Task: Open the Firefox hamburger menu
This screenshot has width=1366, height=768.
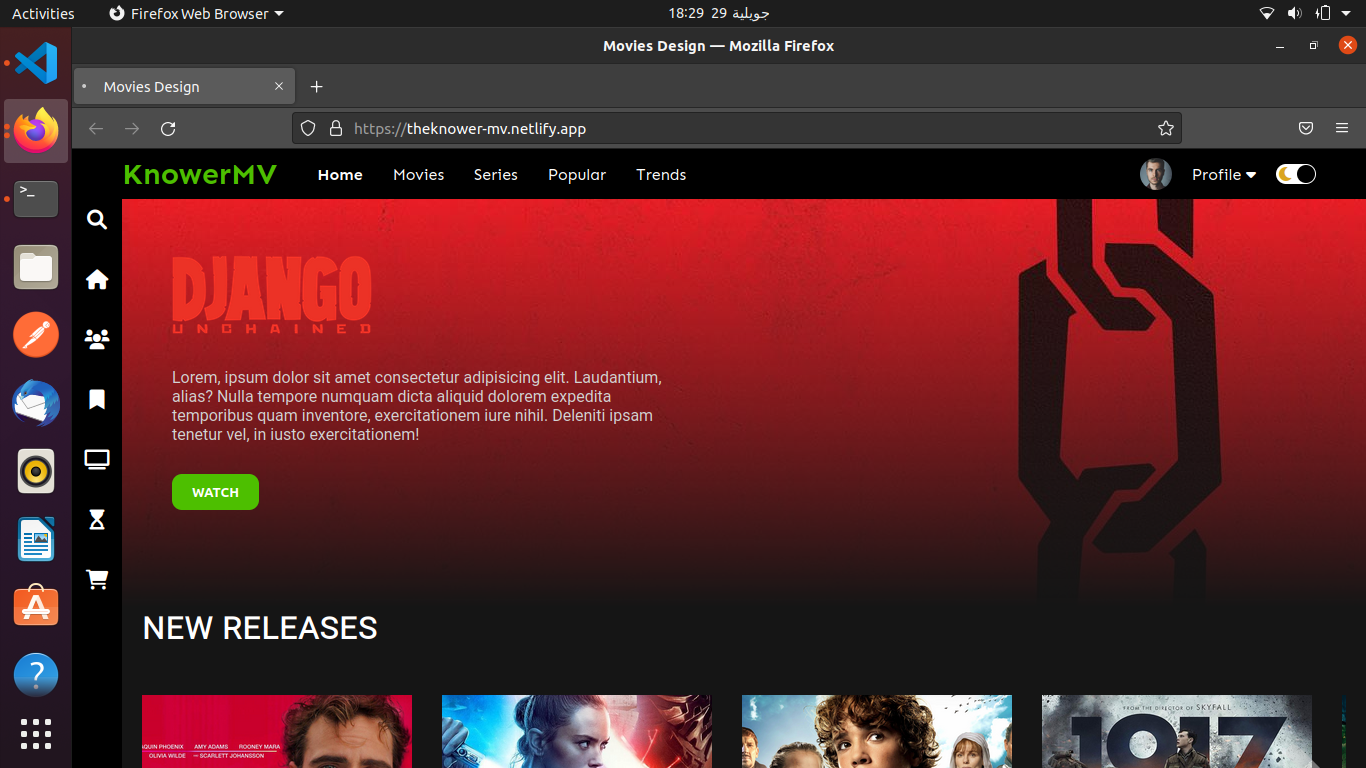Action: click(1342, 128)
